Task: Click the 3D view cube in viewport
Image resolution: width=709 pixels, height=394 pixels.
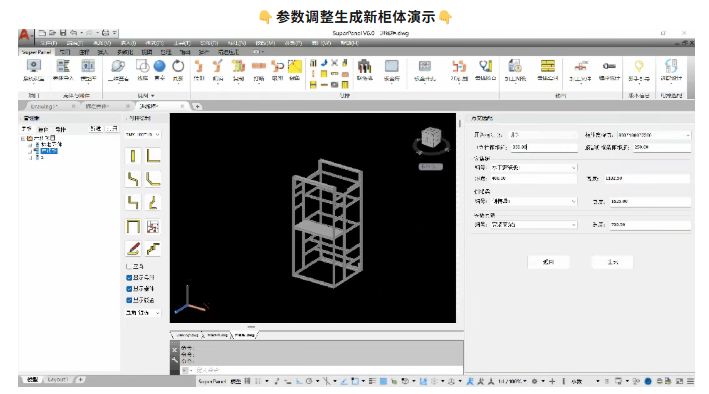Action: [431, 137]
